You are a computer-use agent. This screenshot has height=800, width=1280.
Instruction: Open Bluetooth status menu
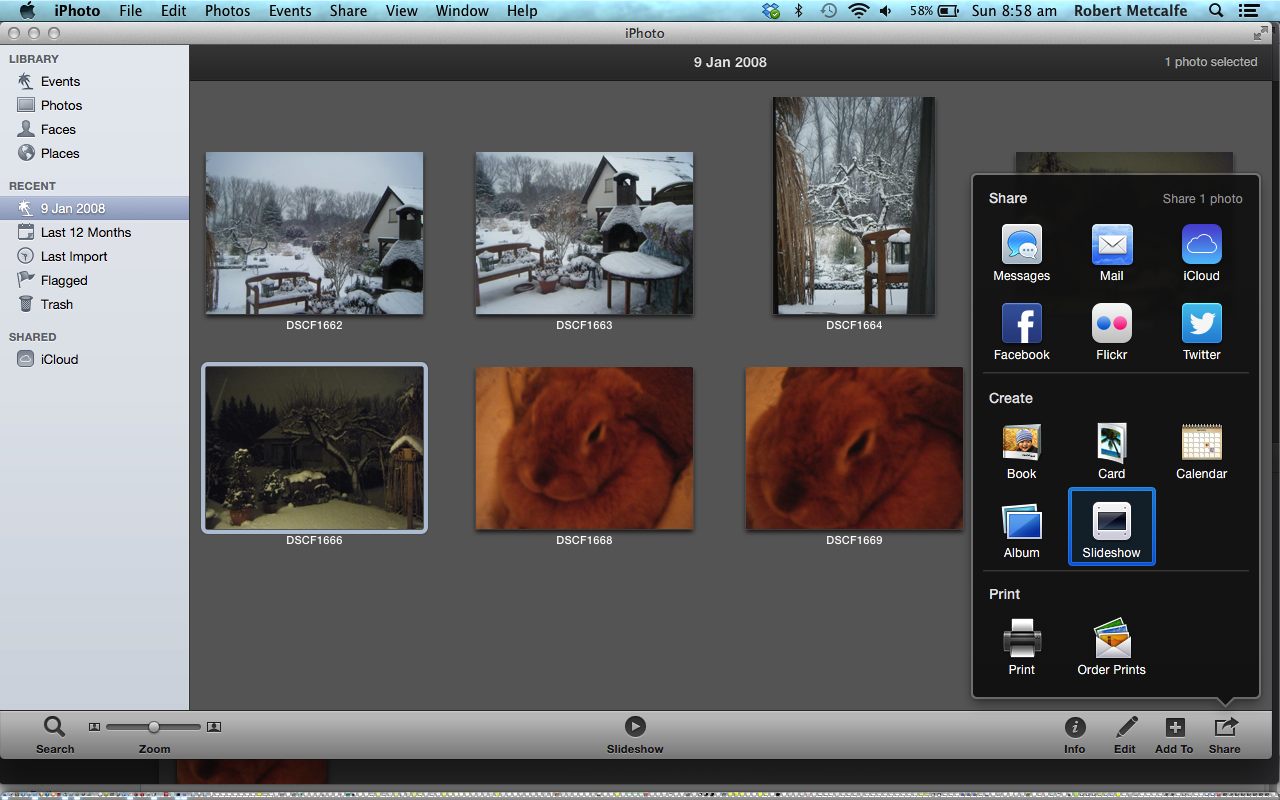(798, 11)
